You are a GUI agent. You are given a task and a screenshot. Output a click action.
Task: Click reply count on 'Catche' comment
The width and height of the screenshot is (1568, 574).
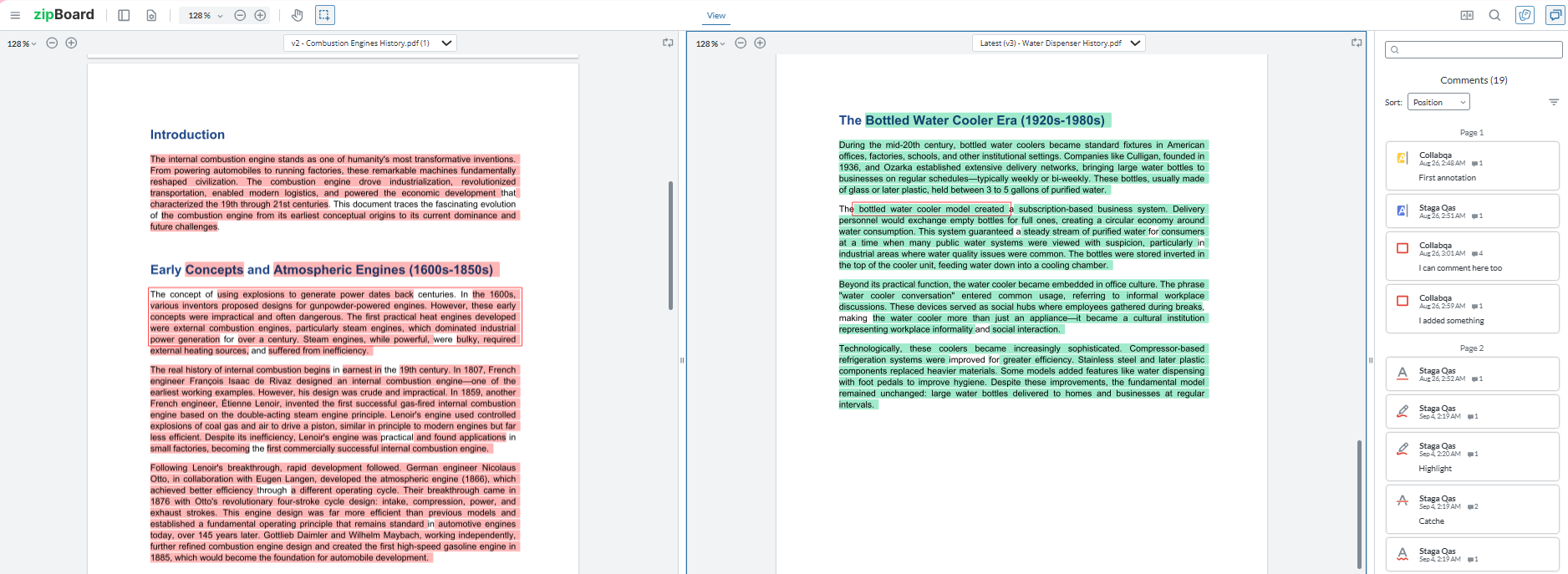point(1473,506)
